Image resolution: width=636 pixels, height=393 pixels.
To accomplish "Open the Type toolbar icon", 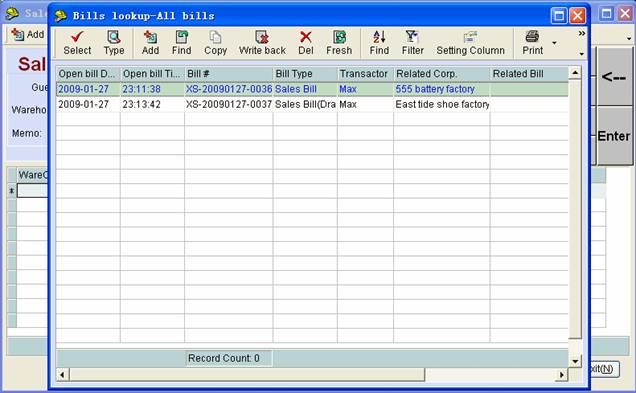I will pyautogui.click(x=114, y=37).
